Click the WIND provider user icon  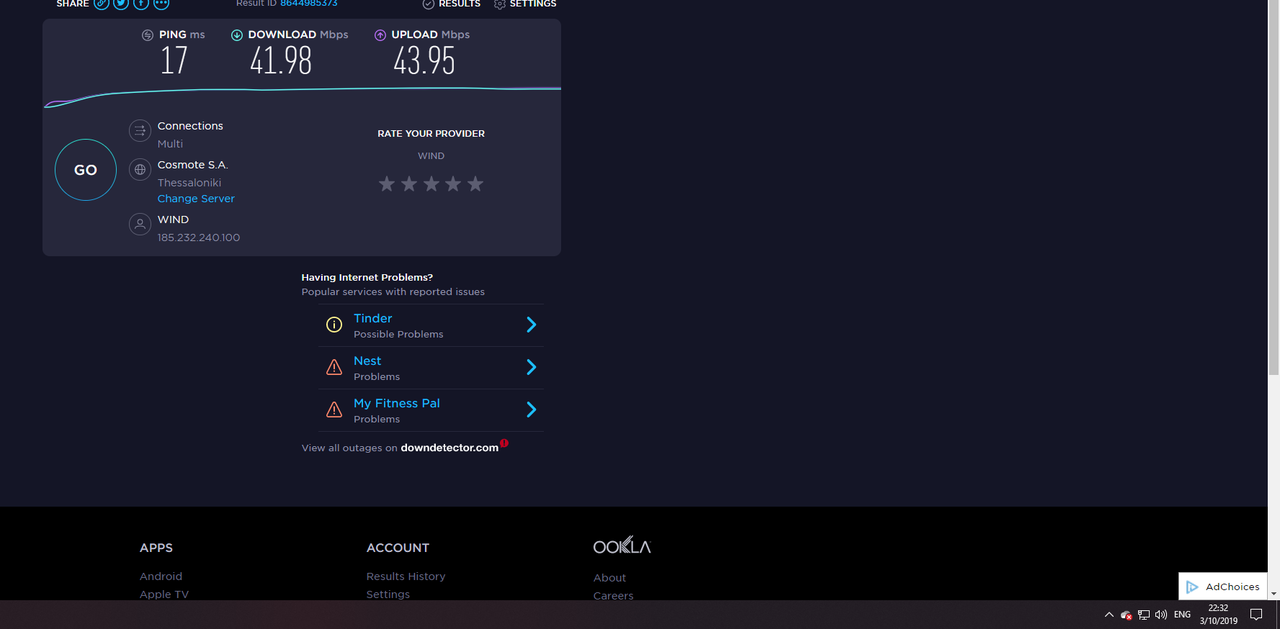click(140, 224)
